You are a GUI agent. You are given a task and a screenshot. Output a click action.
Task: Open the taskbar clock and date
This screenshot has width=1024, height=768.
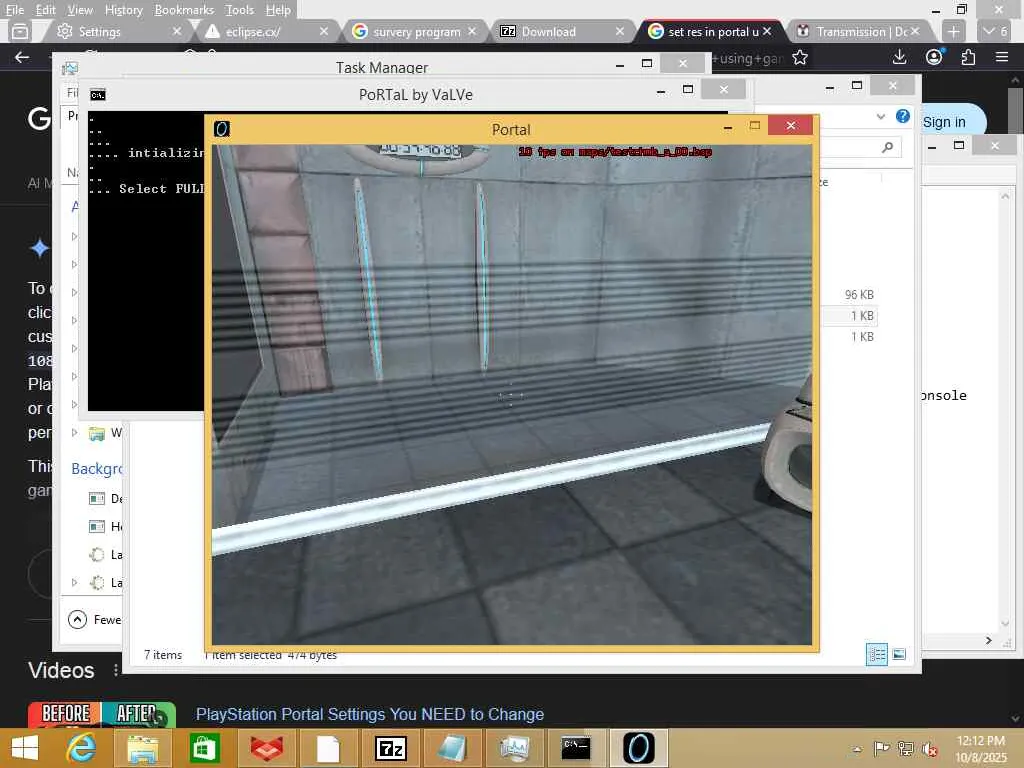(x=980, y=749)
